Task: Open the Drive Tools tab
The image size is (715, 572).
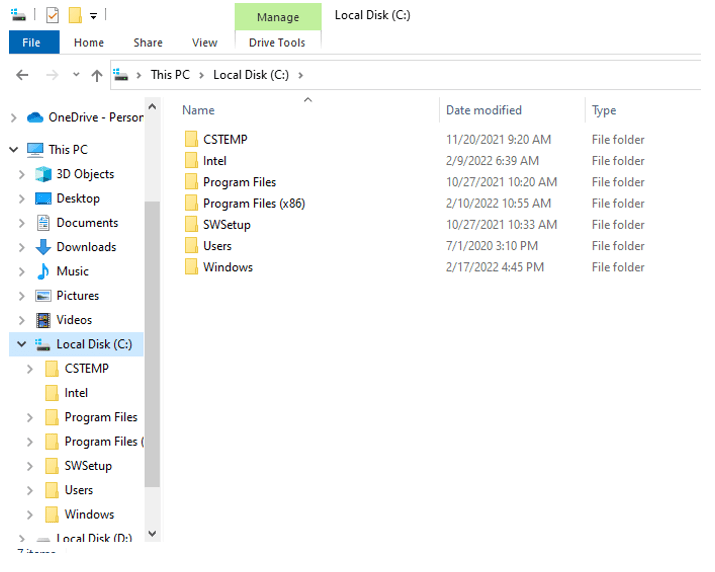Action: click(x=277, y=43)
